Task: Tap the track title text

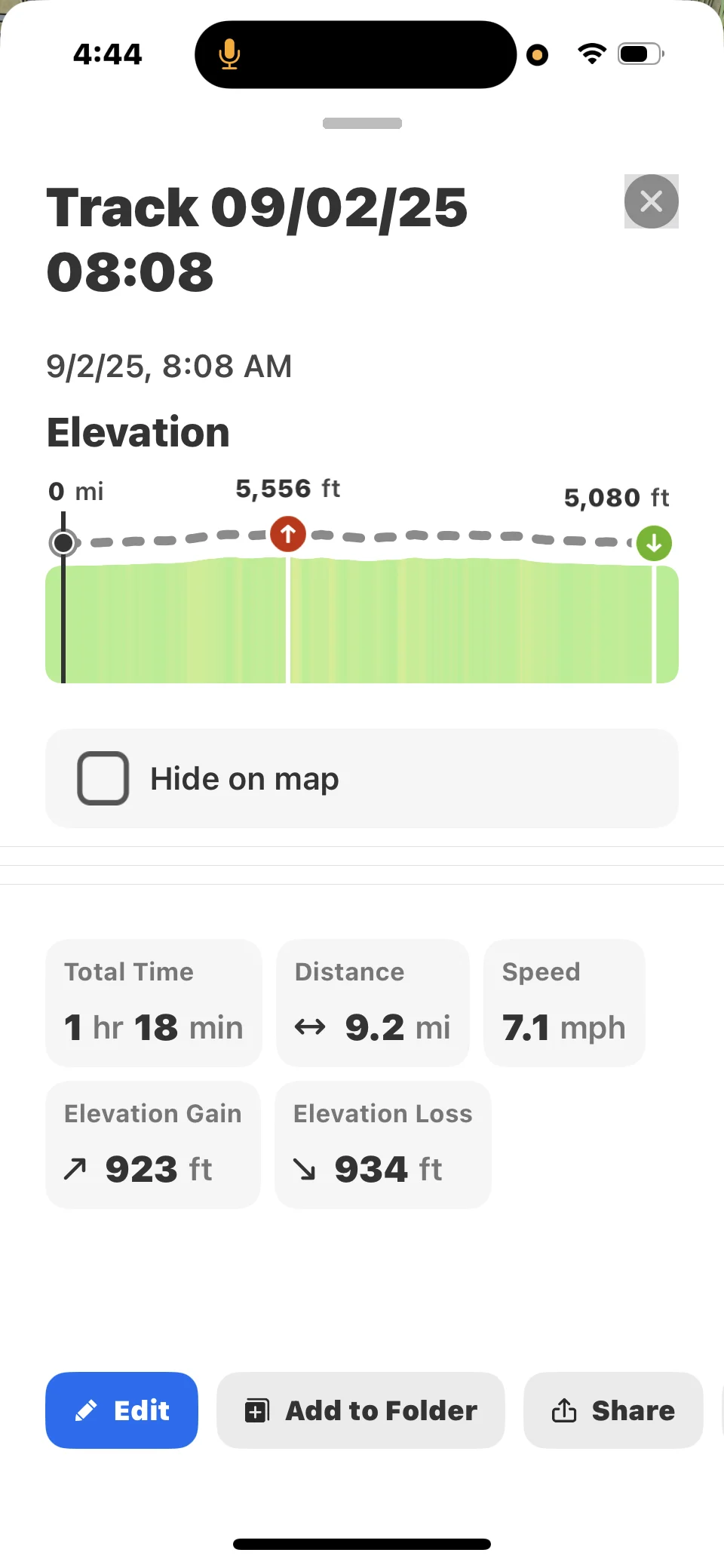Action: point(257,239)
